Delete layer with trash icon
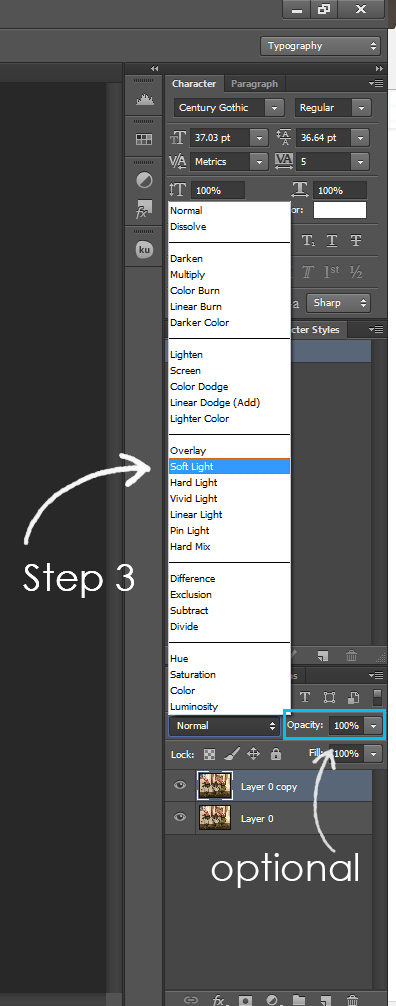 coord(352,1000)
